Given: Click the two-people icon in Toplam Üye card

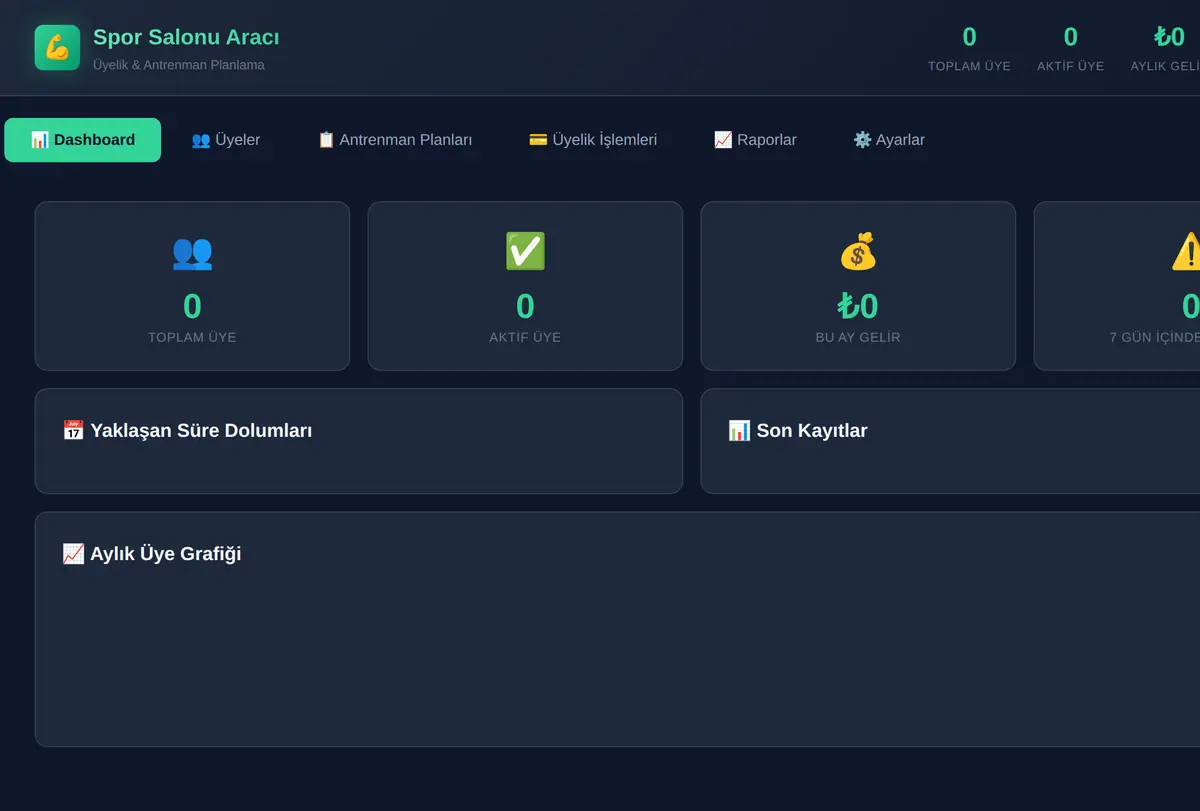Looking at the screenshot, I should (x=192, y=252).
